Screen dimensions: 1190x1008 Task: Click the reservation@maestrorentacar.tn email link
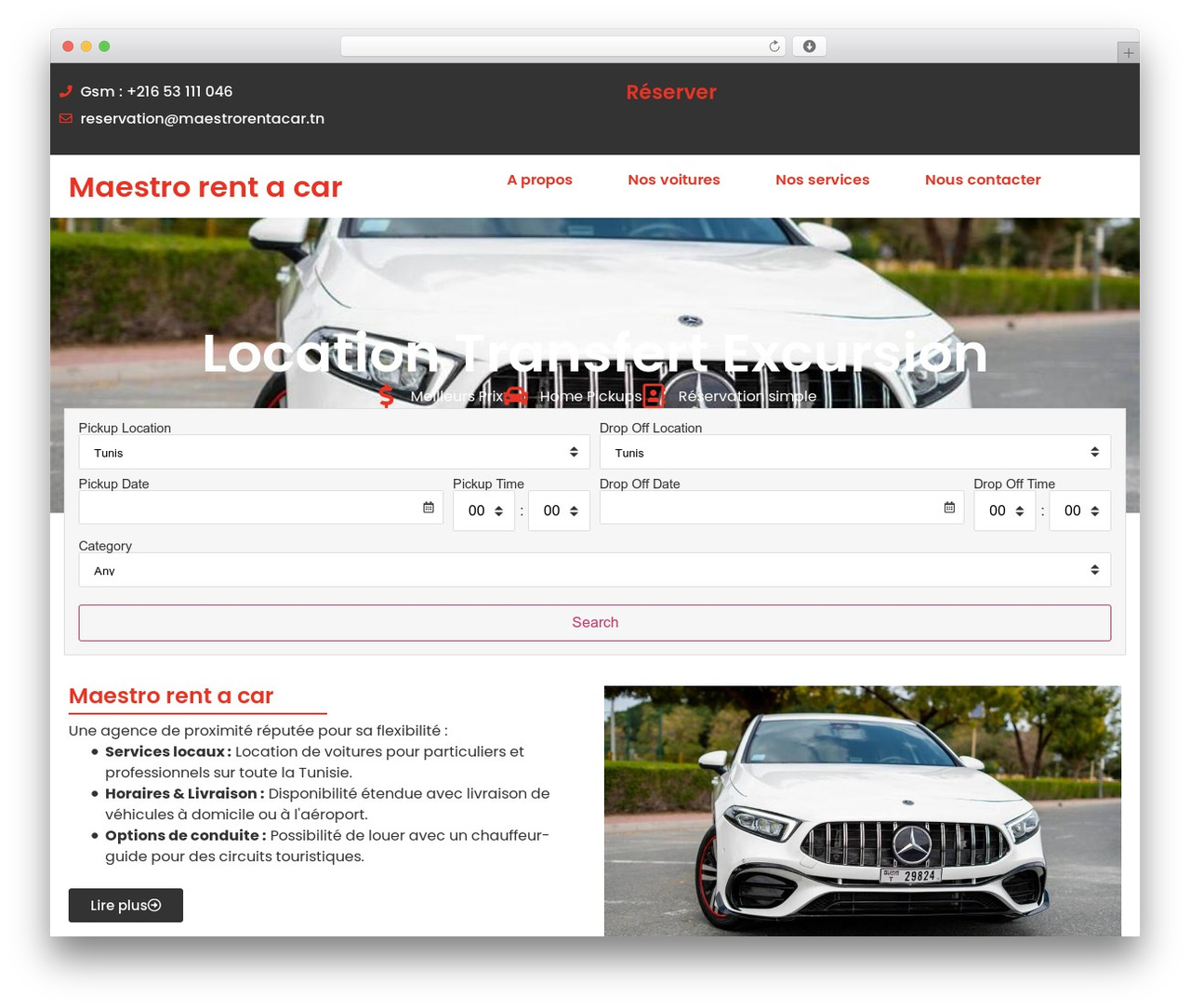(203, 118)
